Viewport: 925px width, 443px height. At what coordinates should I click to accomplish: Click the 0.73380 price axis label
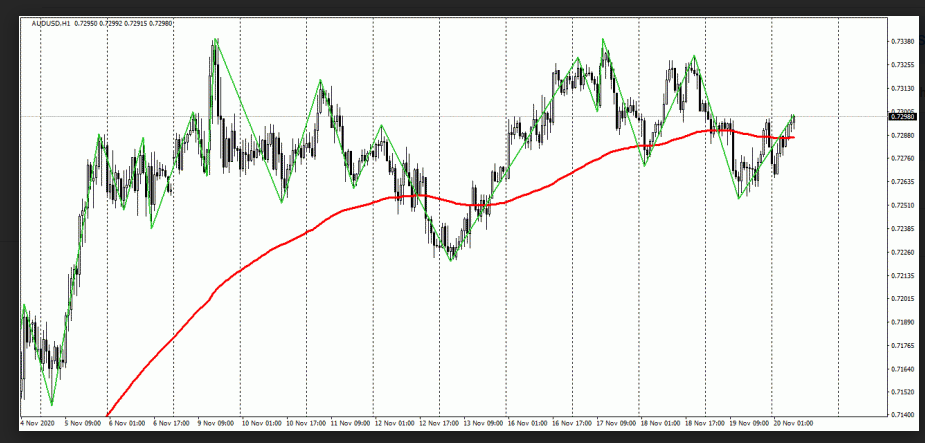(903, 41)
